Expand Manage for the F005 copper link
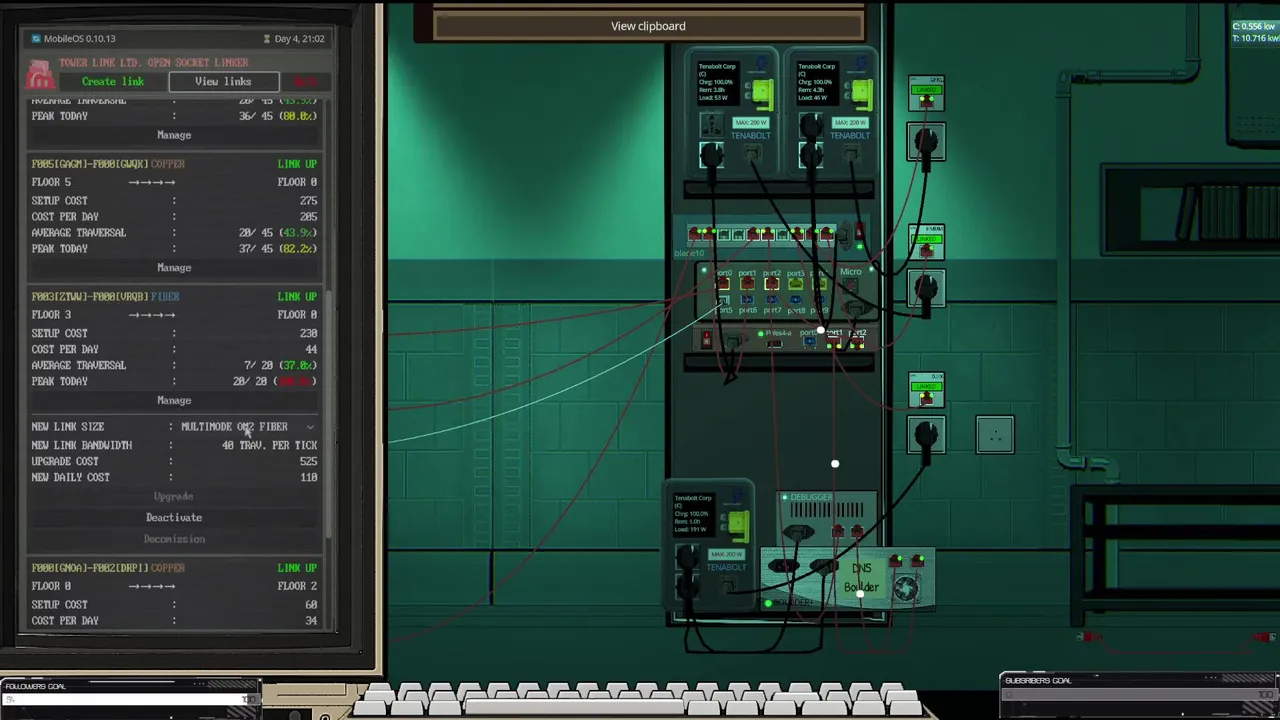Image resolution: width=1280 pixels, height=720 pixels. point(174,268)
